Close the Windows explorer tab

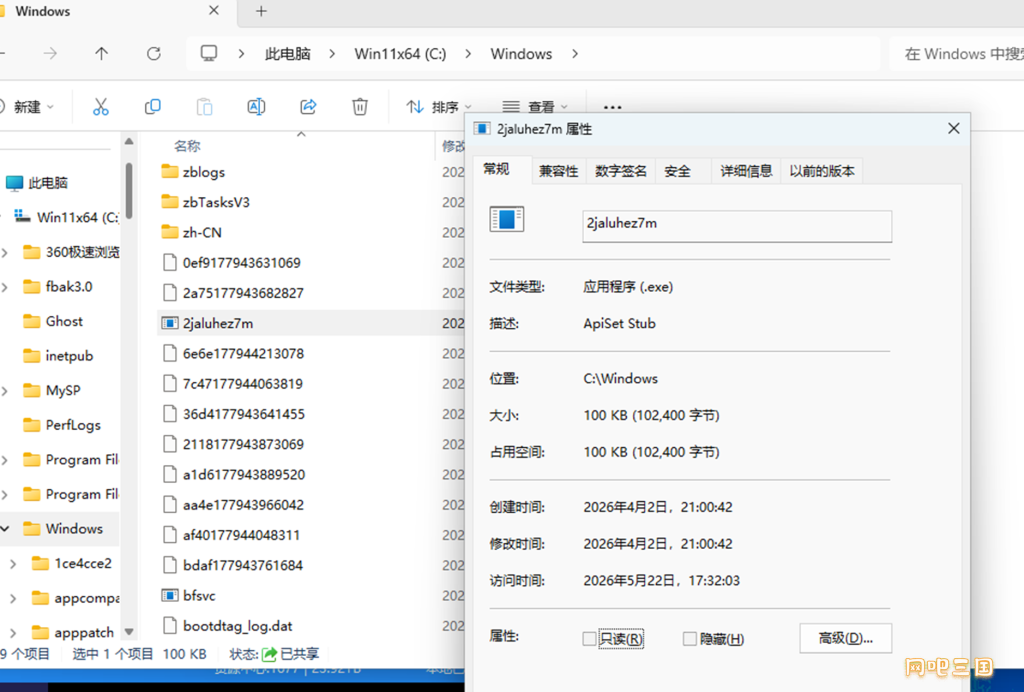tap(214, 10)
